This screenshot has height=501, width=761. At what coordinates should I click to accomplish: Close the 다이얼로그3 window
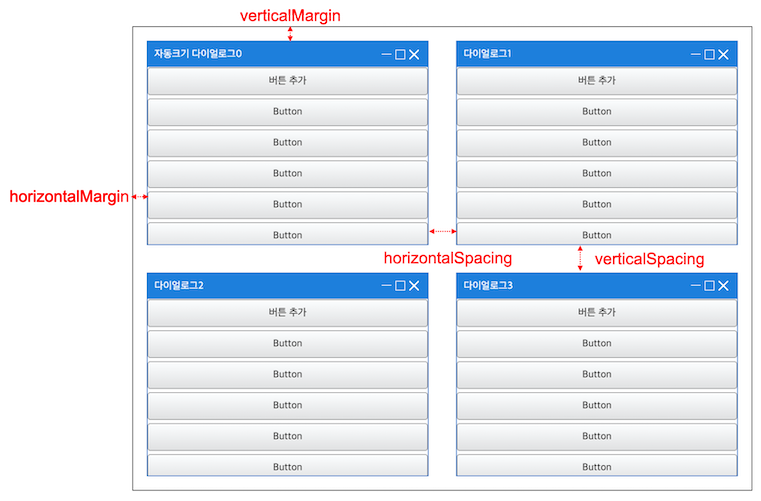tap(723, 286)
